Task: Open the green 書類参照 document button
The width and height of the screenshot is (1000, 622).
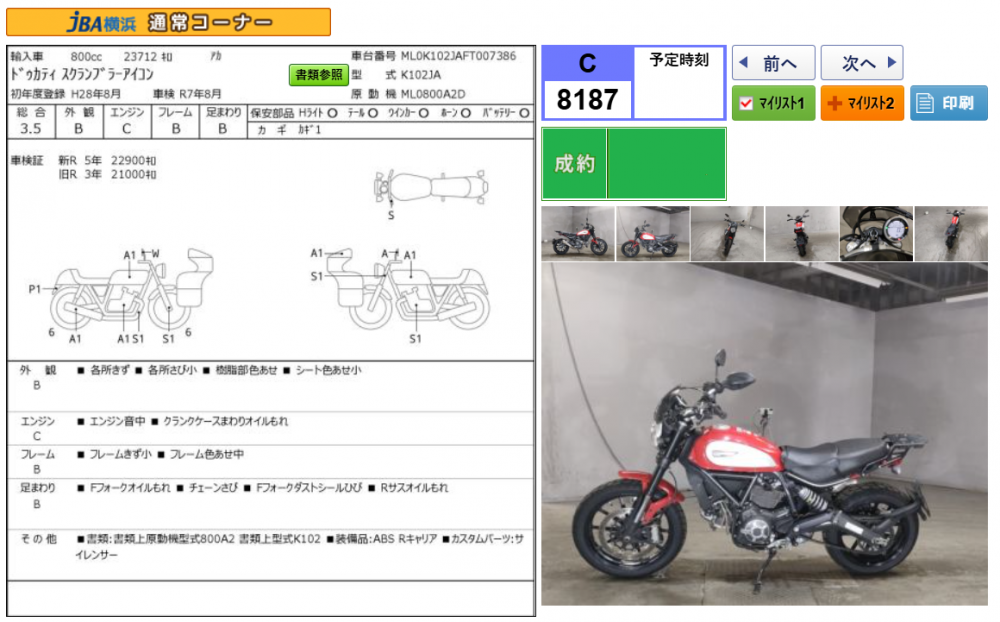Action: click(x=318, y=75)
